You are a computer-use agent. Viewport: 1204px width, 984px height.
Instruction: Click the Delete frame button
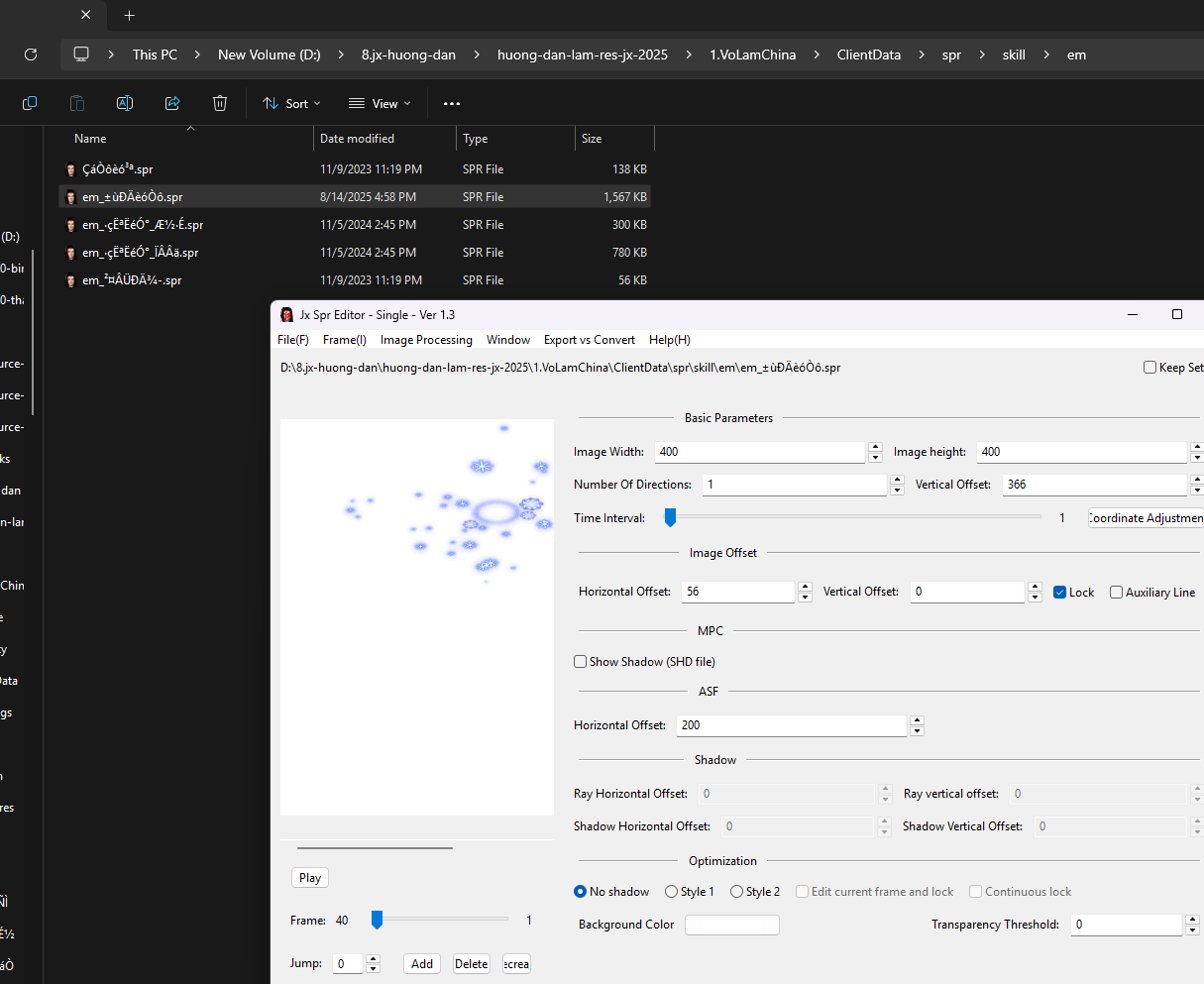click(472, 964)
